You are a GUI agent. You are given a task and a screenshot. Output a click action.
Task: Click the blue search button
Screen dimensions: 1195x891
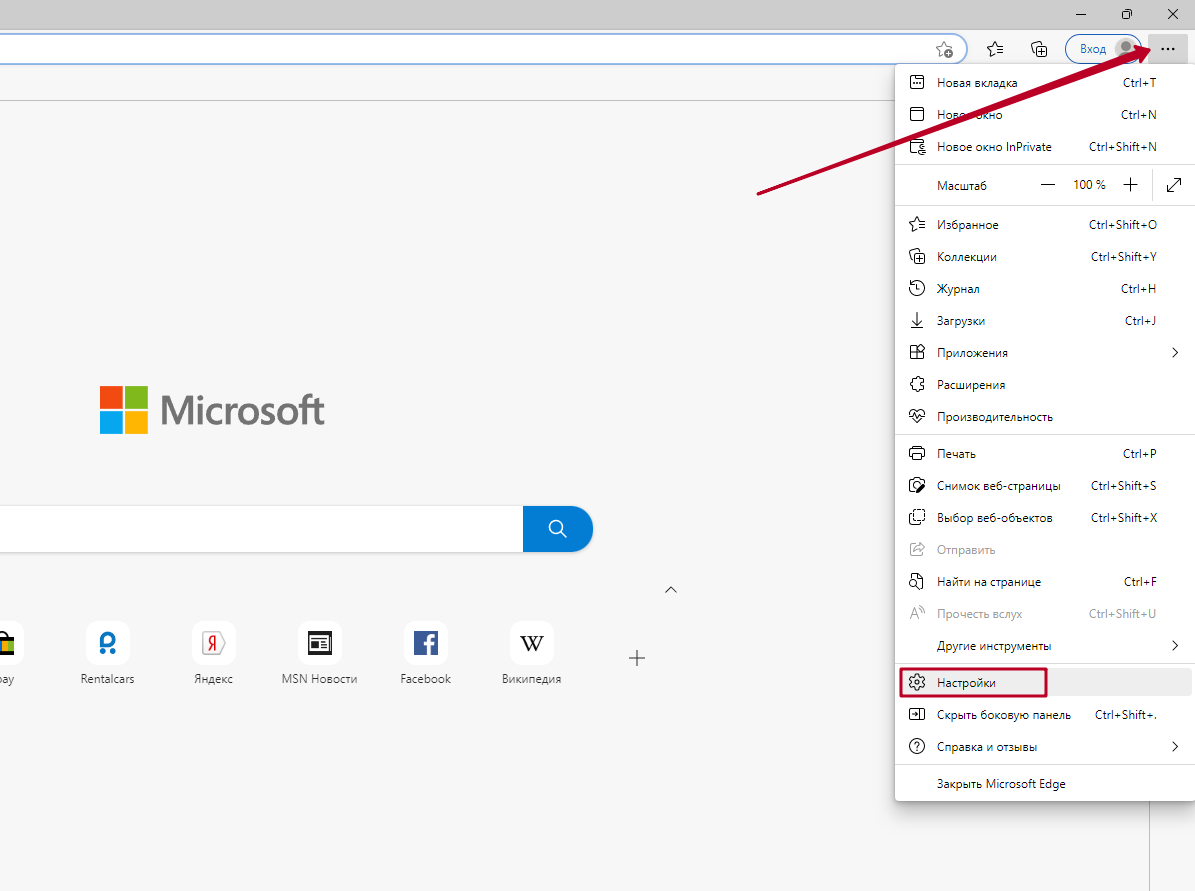coord(558,529)
